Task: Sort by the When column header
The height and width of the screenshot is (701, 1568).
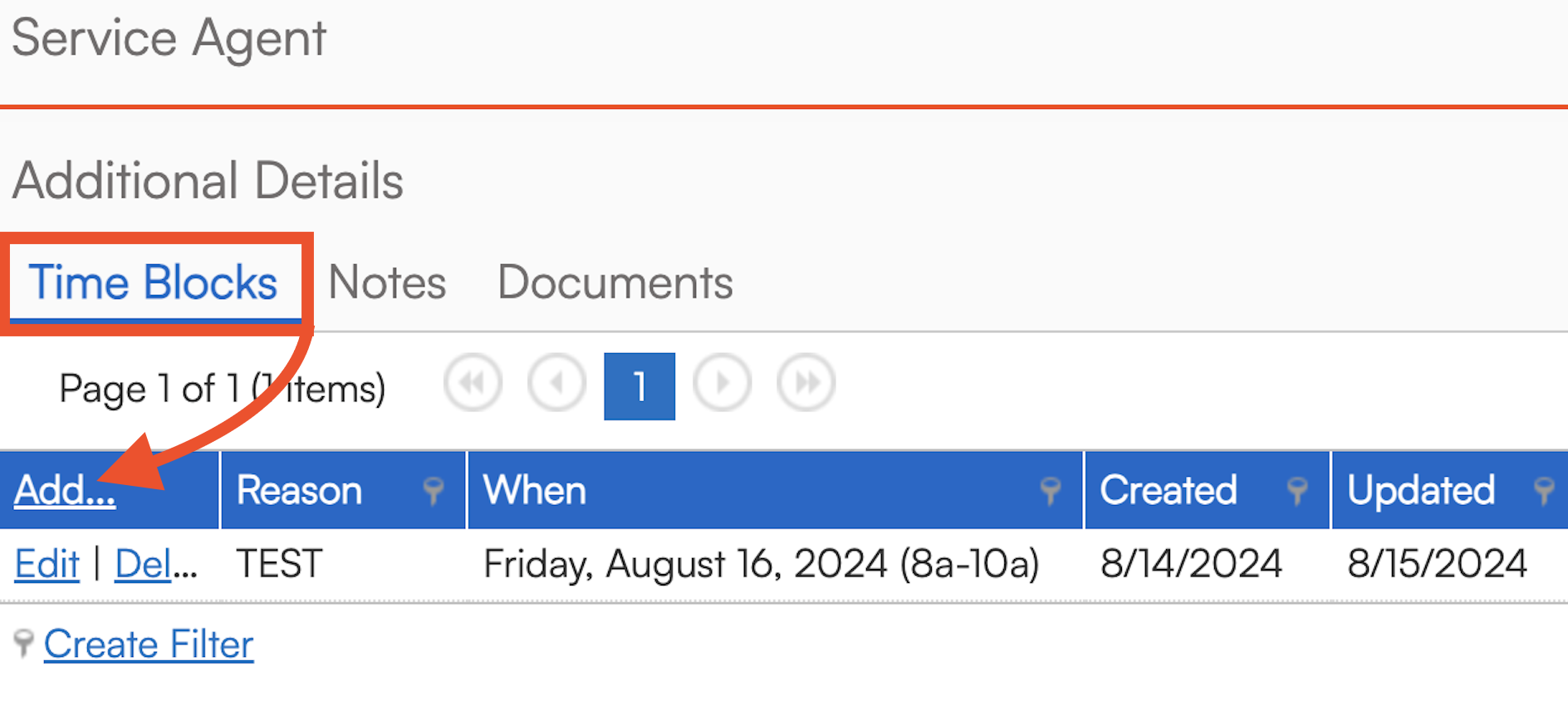Action: click(x=535, y=490)
